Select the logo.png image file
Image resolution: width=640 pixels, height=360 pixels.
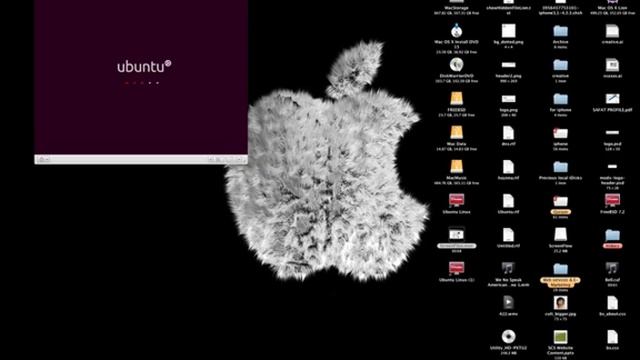tap(509, 99)
